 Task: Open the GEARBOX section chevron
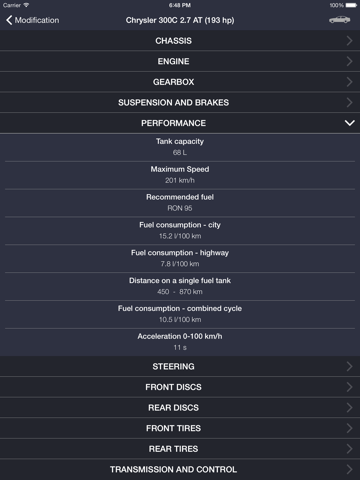(x=349, y=82)
